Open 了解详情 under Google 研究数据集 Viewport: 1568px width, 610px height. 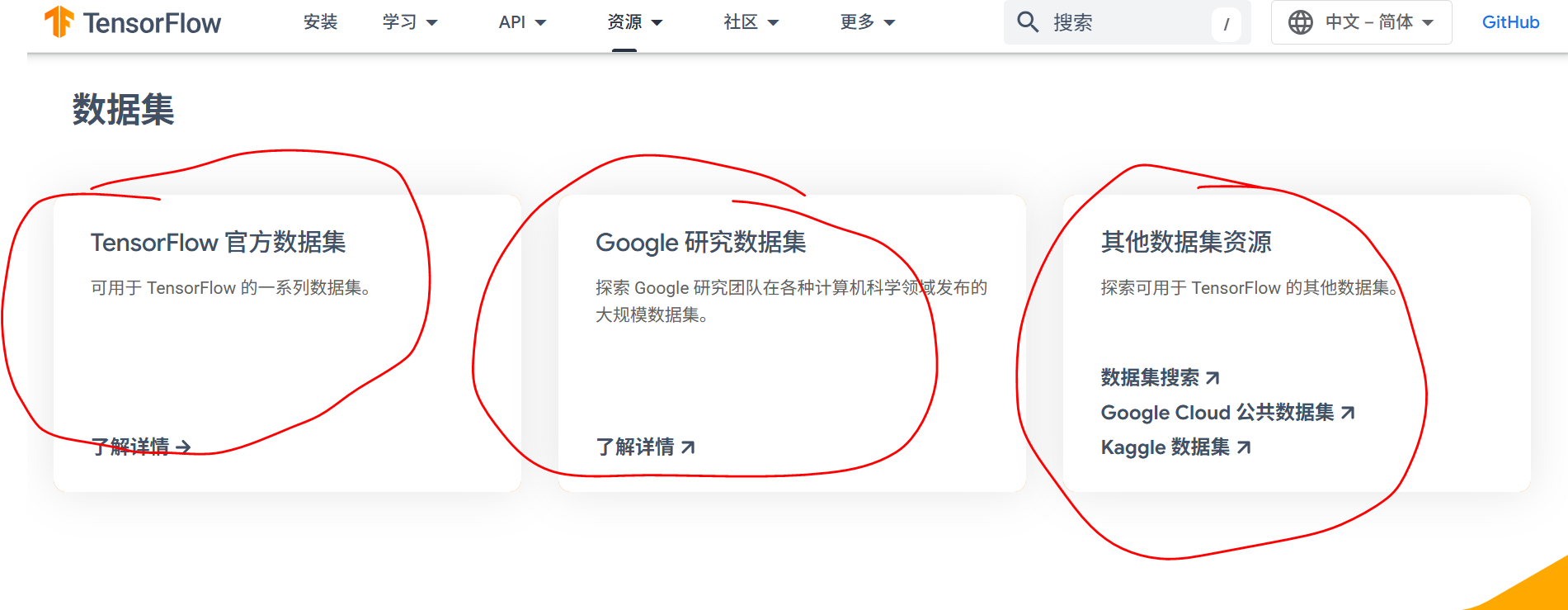[646, 447]
